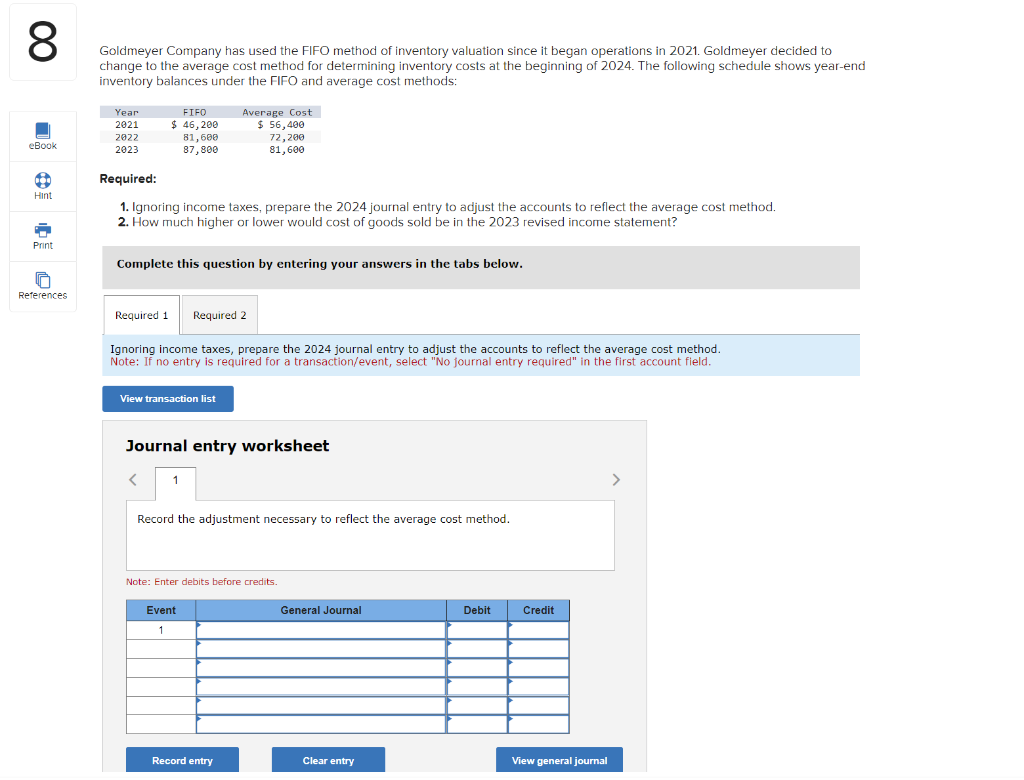Open the View general journal button
1024x780 pixels.
click(x=559, y=759)
